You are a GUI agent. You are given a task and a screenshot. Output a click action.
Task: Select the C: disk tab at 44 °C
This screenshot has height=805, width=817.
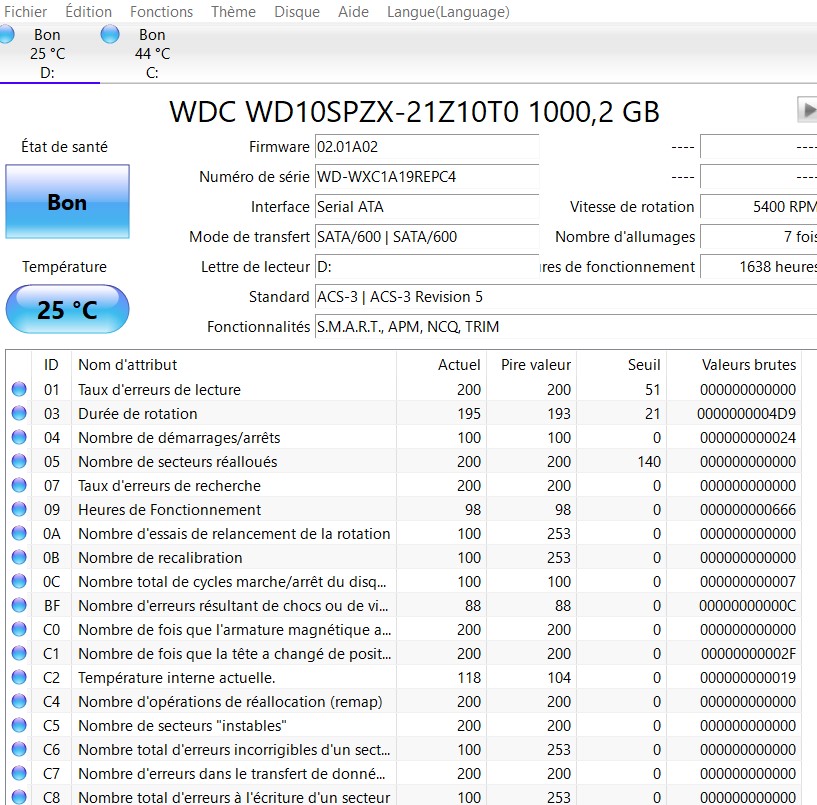point(152,53)
